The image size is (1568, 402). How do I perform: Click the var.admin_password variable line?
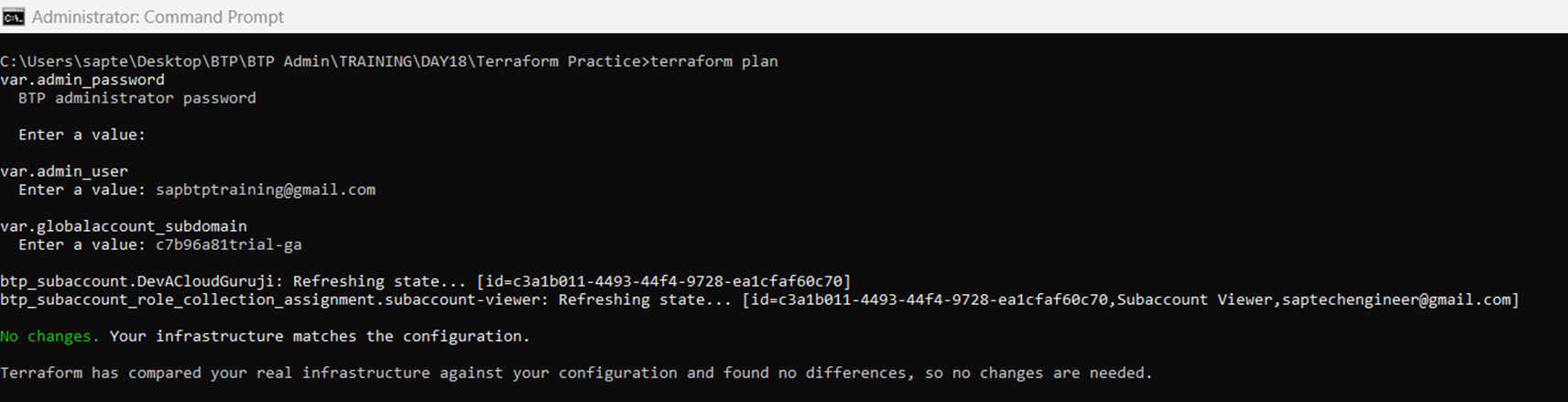[x=82, y=80]
